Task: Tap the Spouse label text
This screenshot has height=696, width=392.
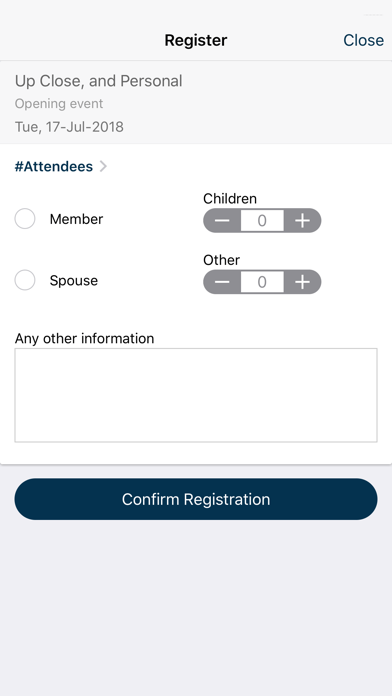Action: [x=74, y=280]
